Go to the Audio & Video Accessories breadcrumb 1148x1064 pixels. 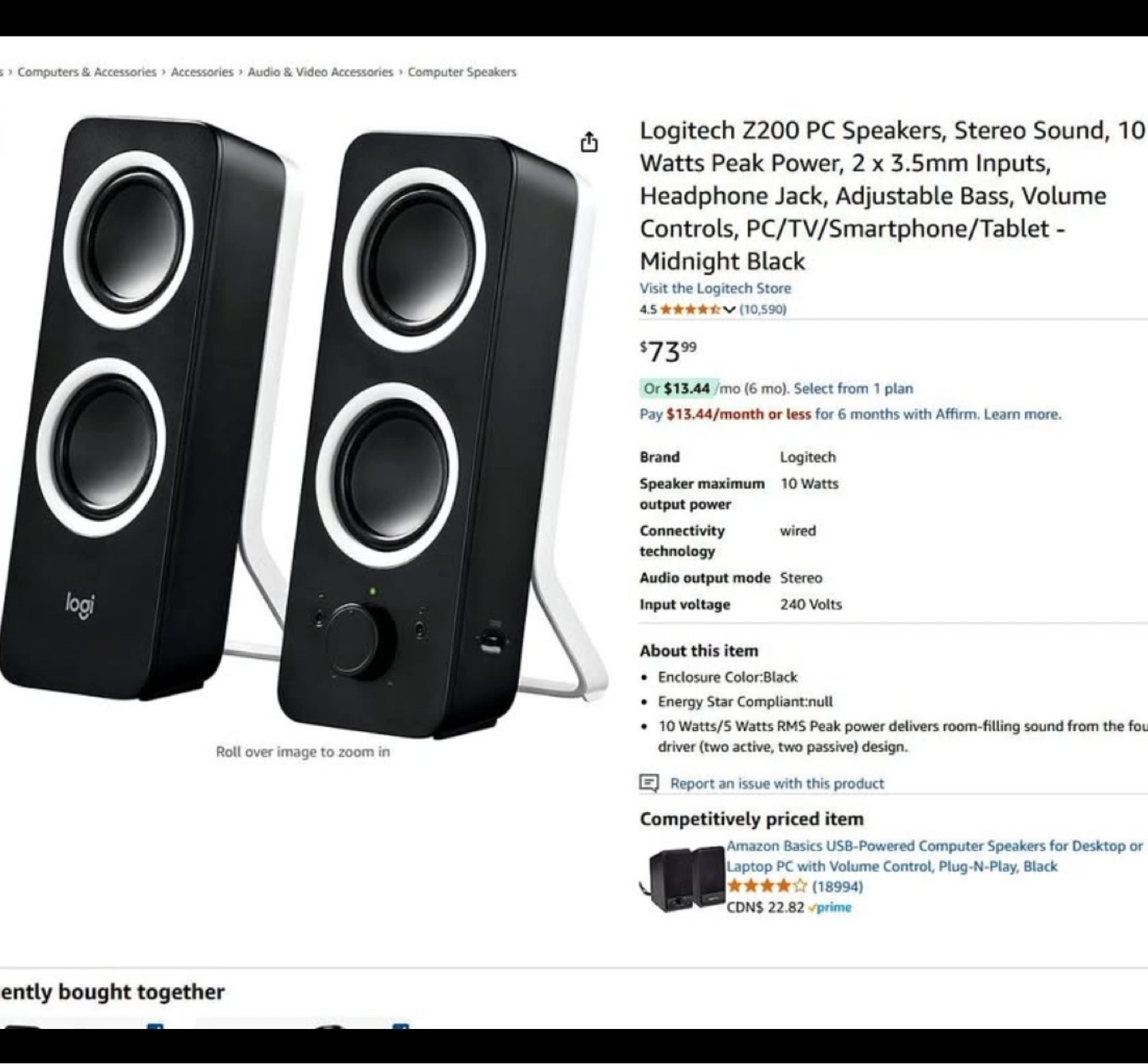(x=320, y=72)
